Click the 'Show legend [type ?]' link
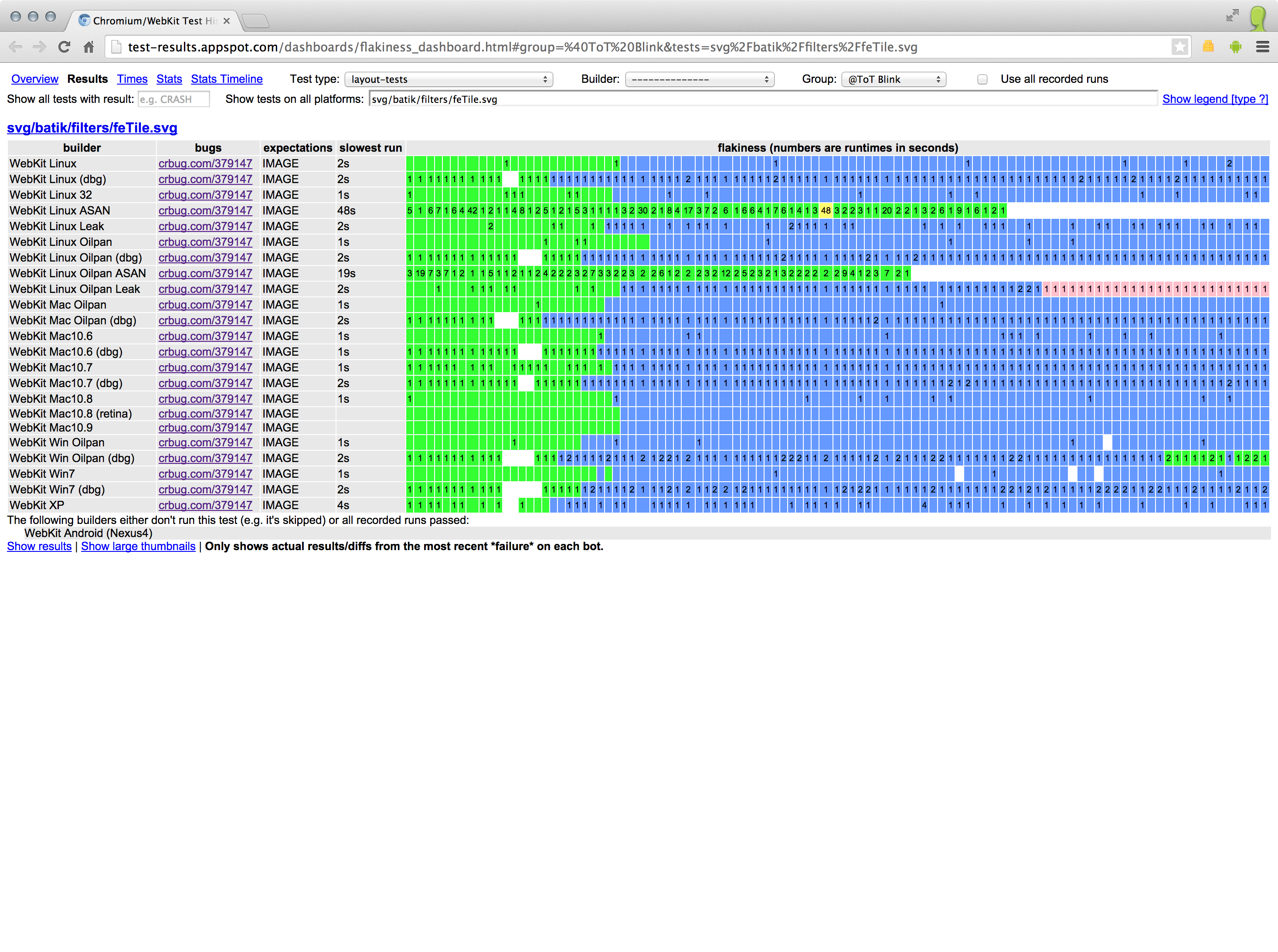 [1215, 99]
